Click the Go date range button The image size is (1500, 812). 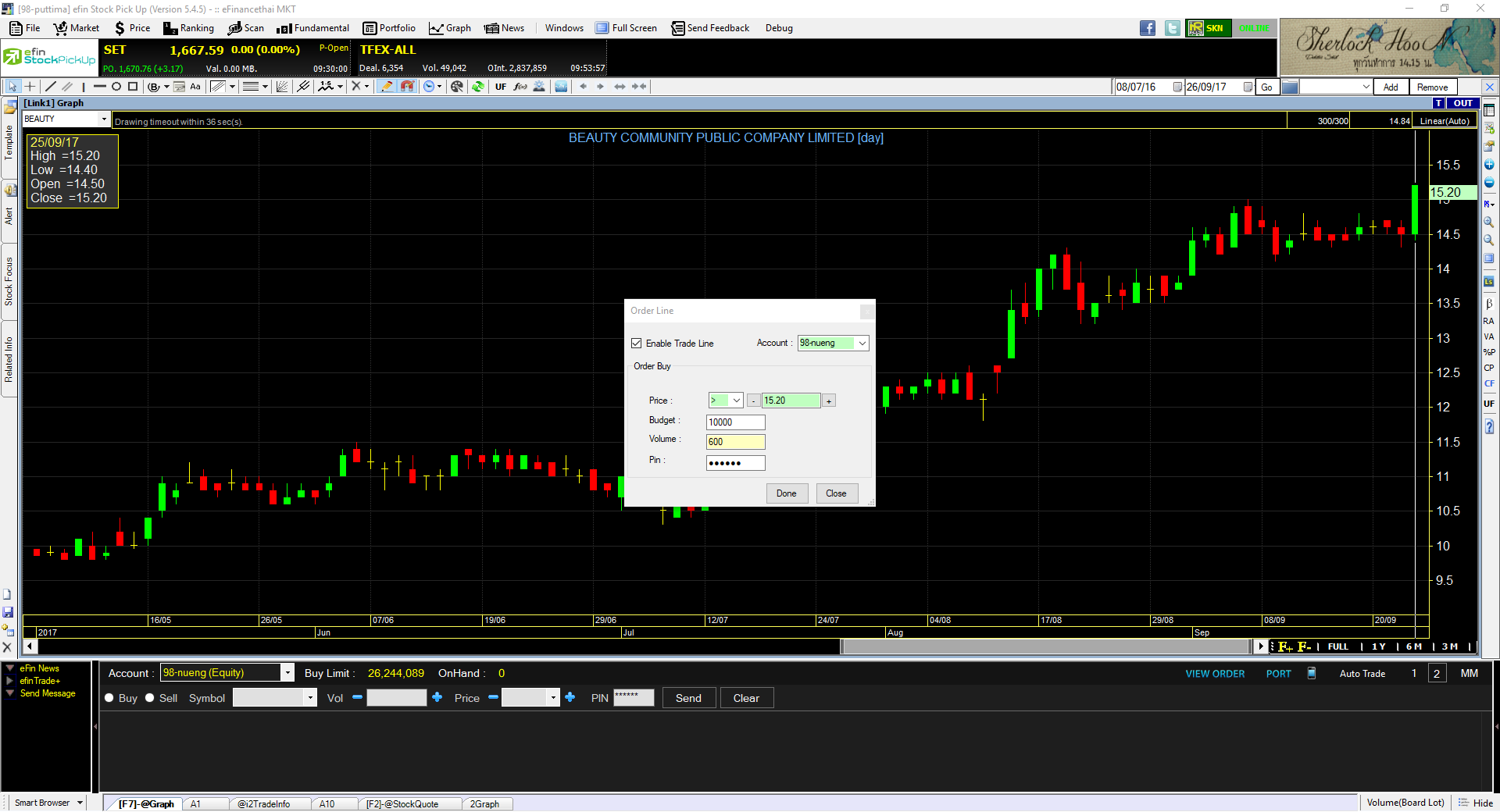click(x=1267, y=87)
